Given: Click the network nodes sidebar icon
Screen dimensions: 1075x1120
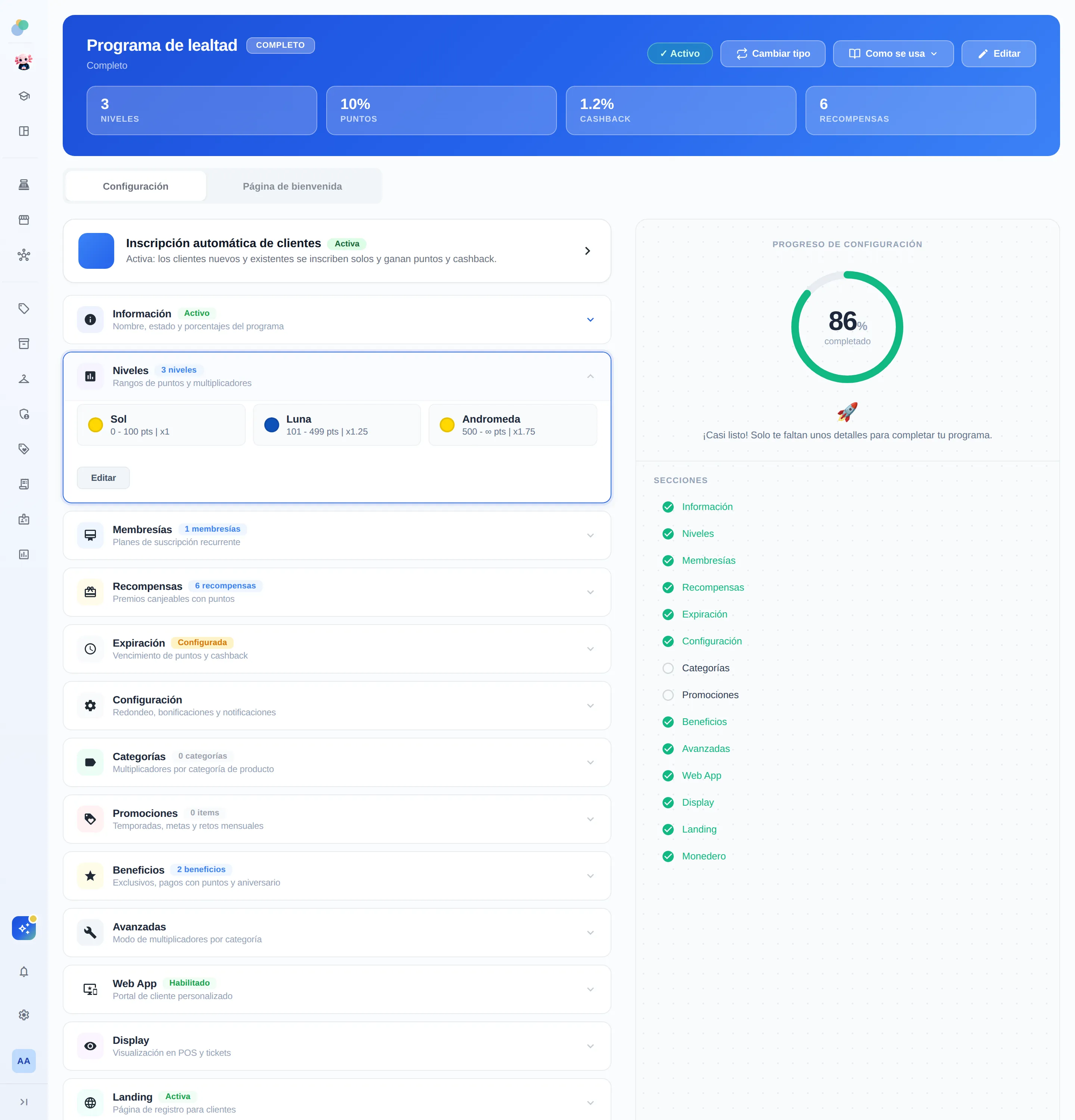Looking at the screenshot, I should pyautogui.click(x=24, y=255).
